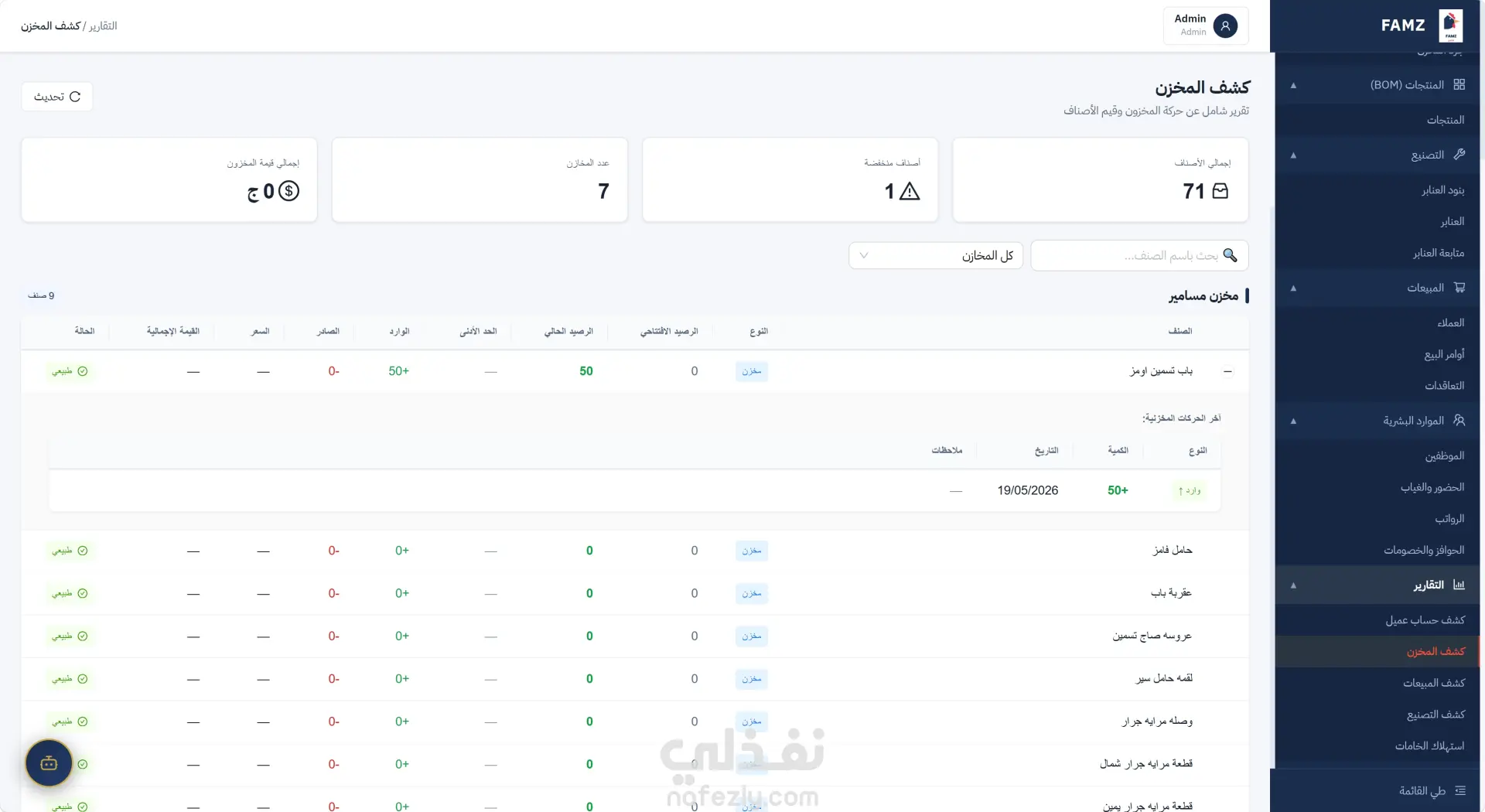
Task: Click the 9 صنف count badge
Action: 41,295
